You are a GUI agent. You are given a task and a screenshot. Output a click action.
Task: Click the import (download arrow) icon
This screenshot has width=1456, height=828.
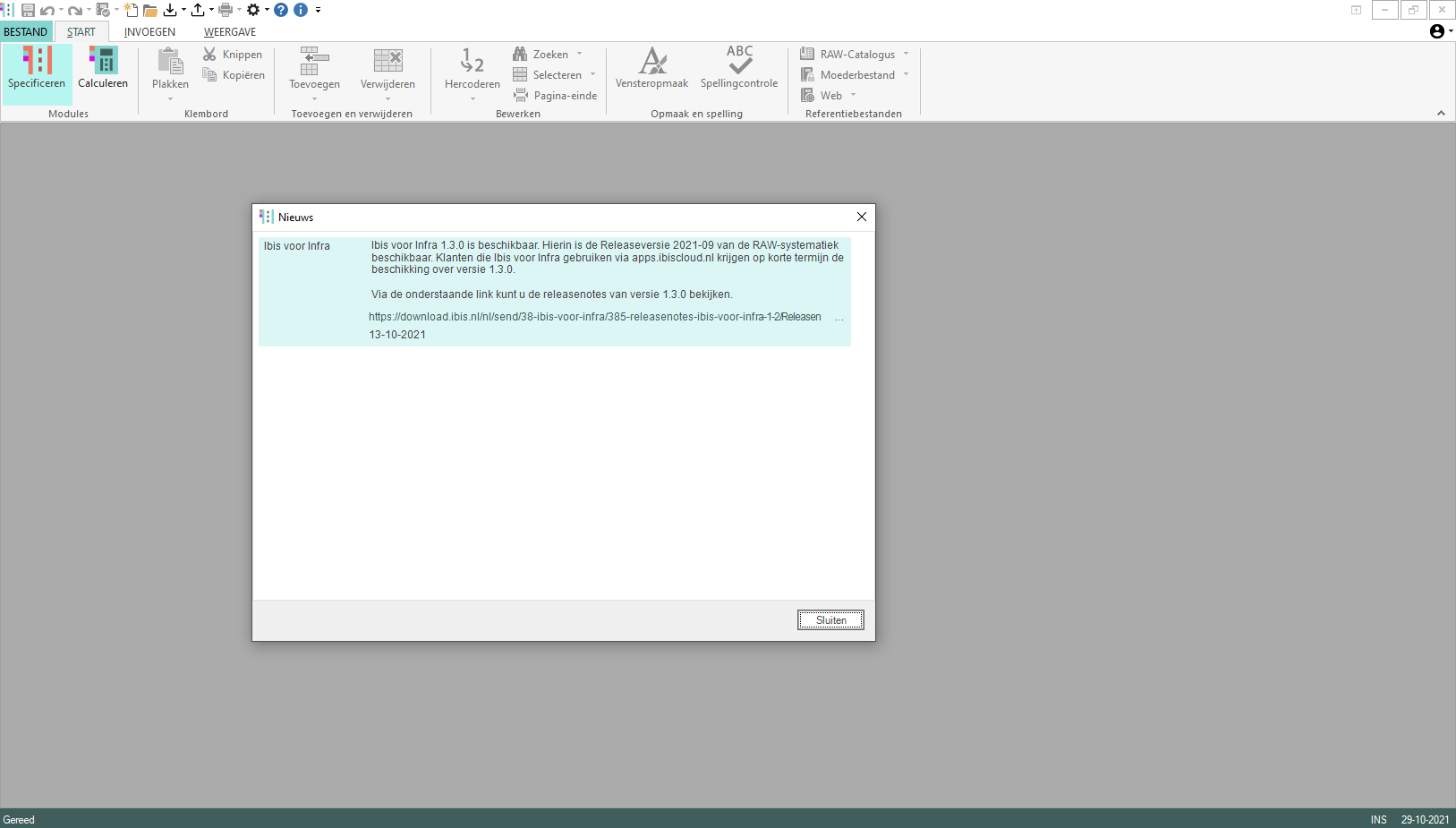click(x=170, y=10)
